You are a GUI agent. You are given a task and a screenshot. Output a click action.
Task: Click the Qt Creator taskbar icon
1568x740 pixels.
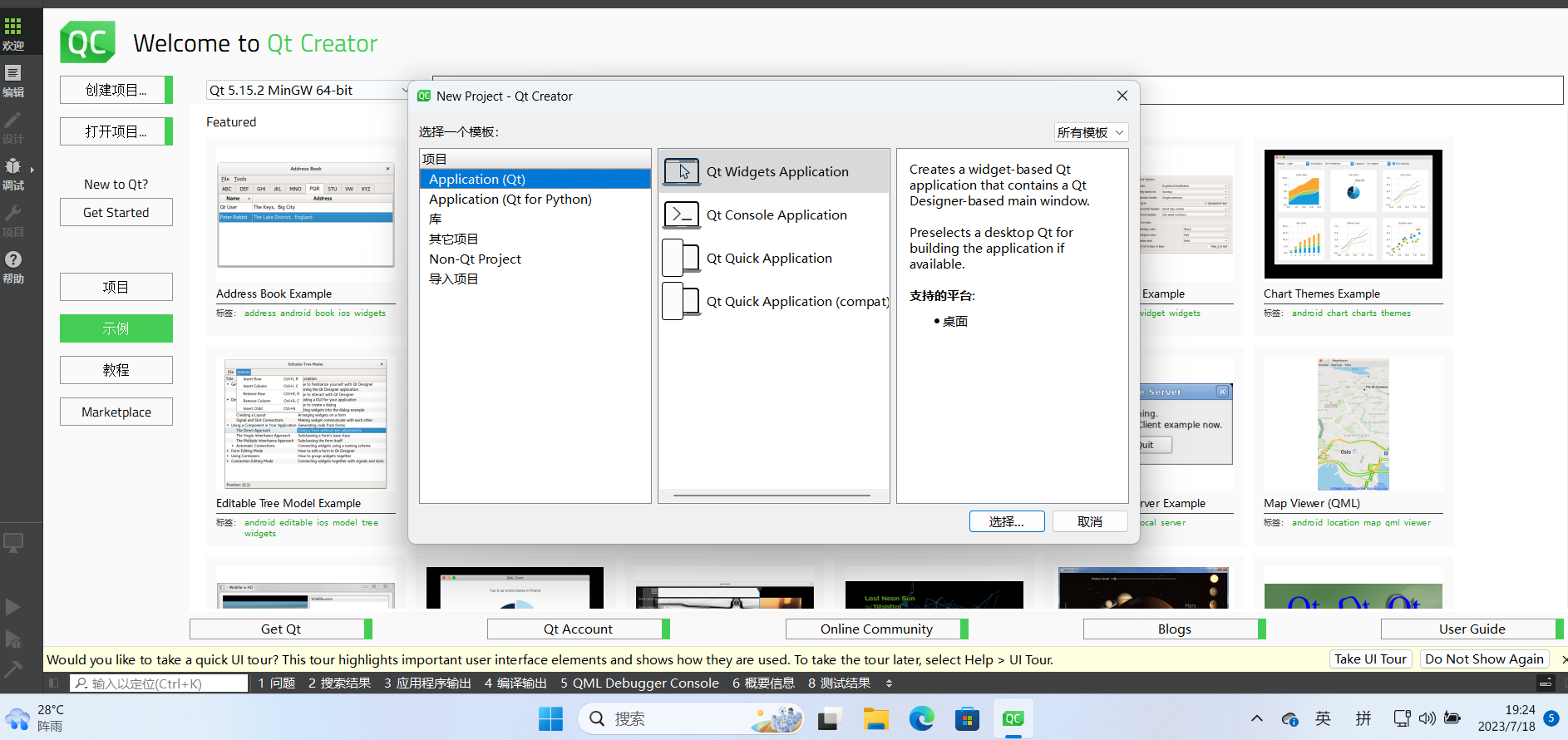[x=1013, y=718]
